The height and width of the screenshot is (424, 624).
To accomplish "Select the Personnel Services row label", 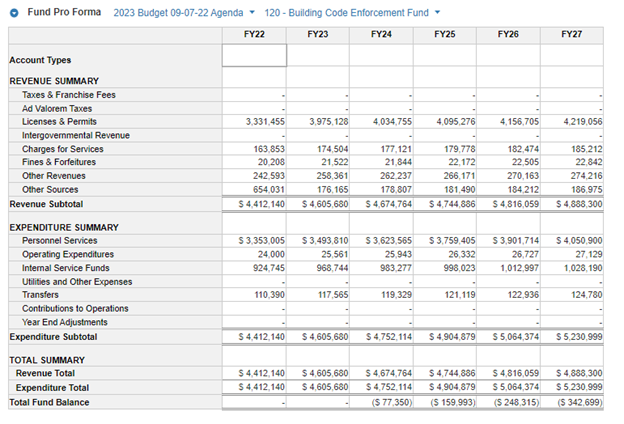I will 59,241.
